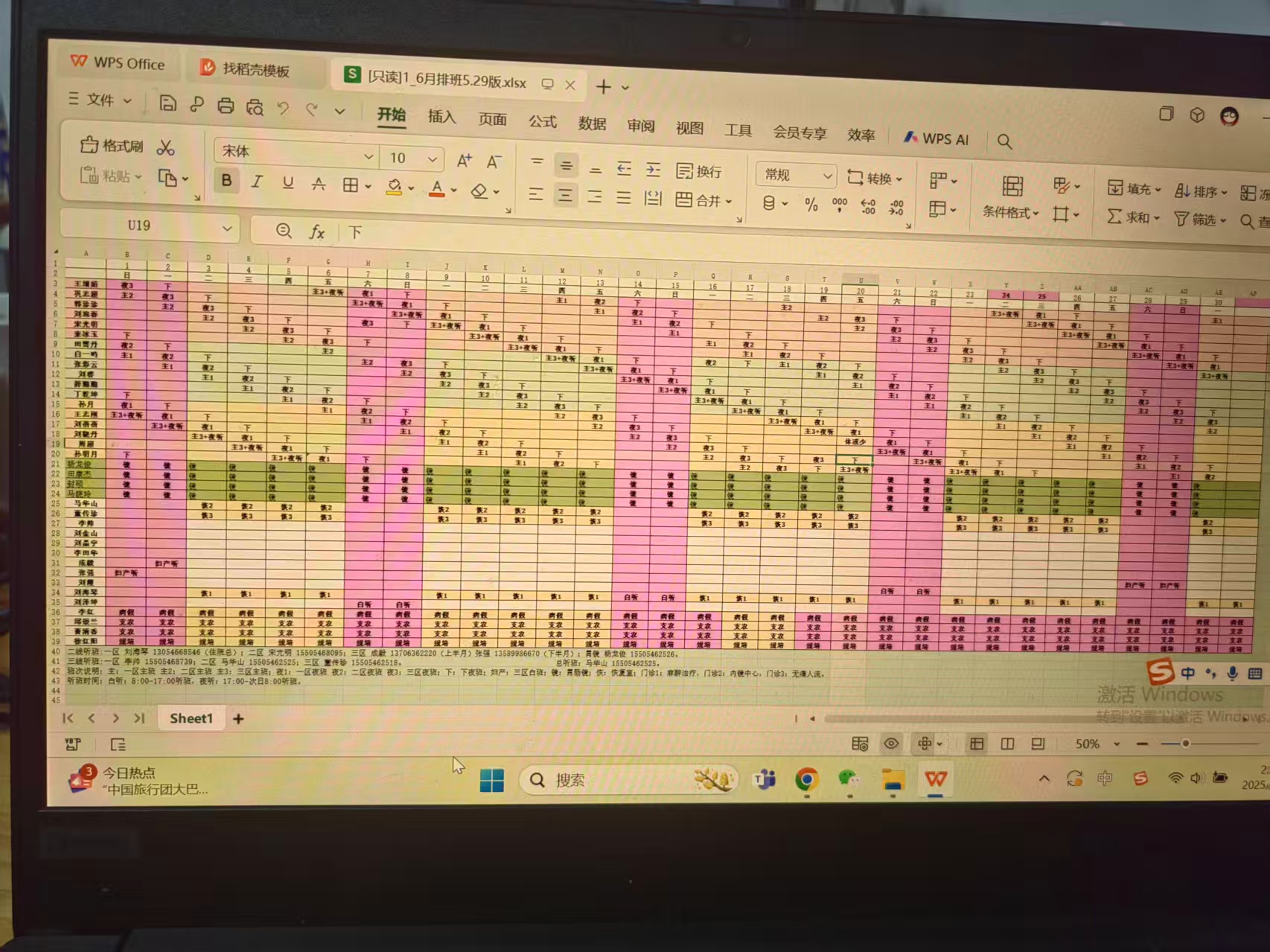Screen dimensions: 1270x952
Task: Toggle center horizontal alignment
Action: click(565, 196)
